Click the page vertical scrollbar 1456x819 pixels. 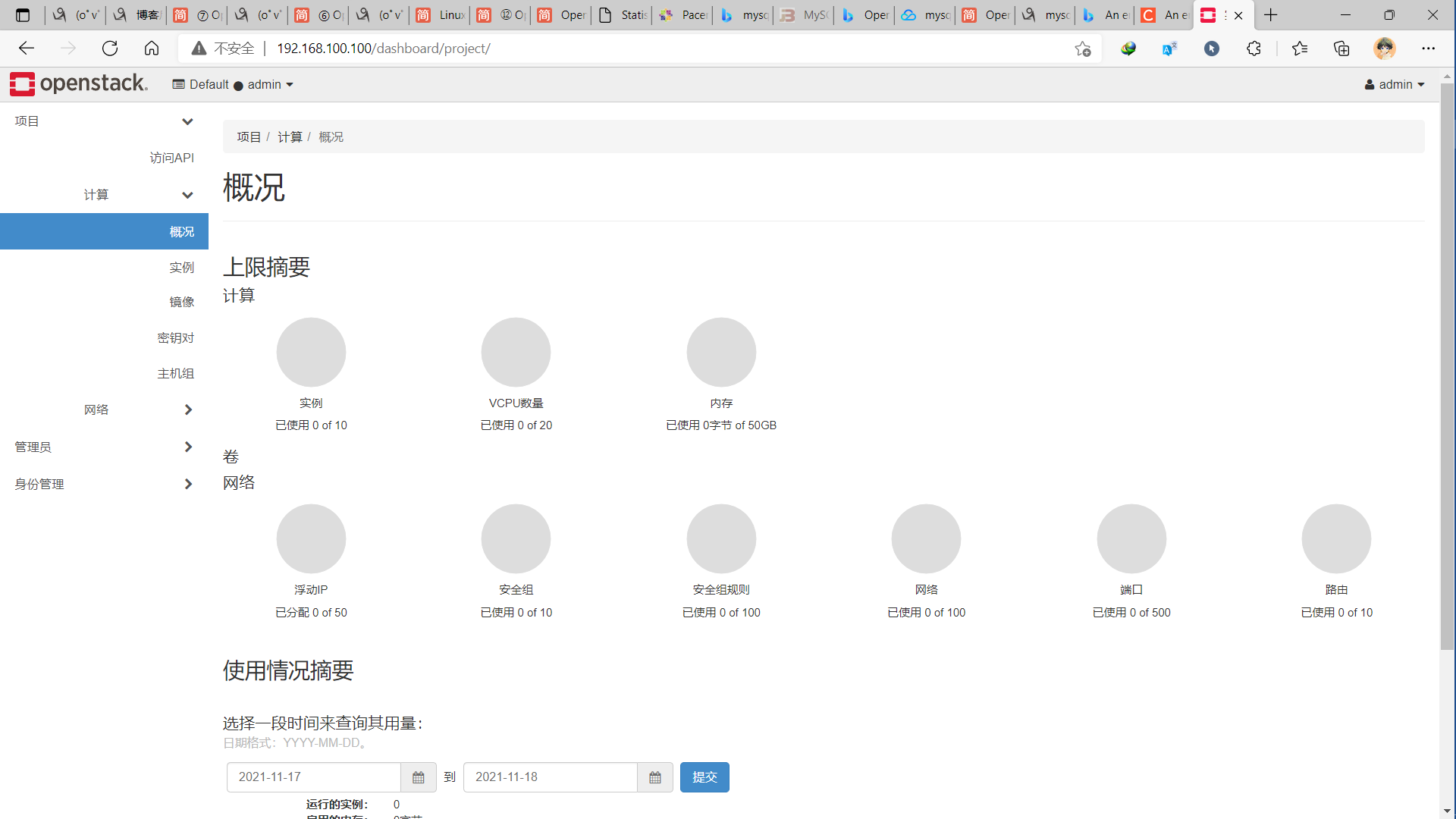click(x=1447, y=364)
